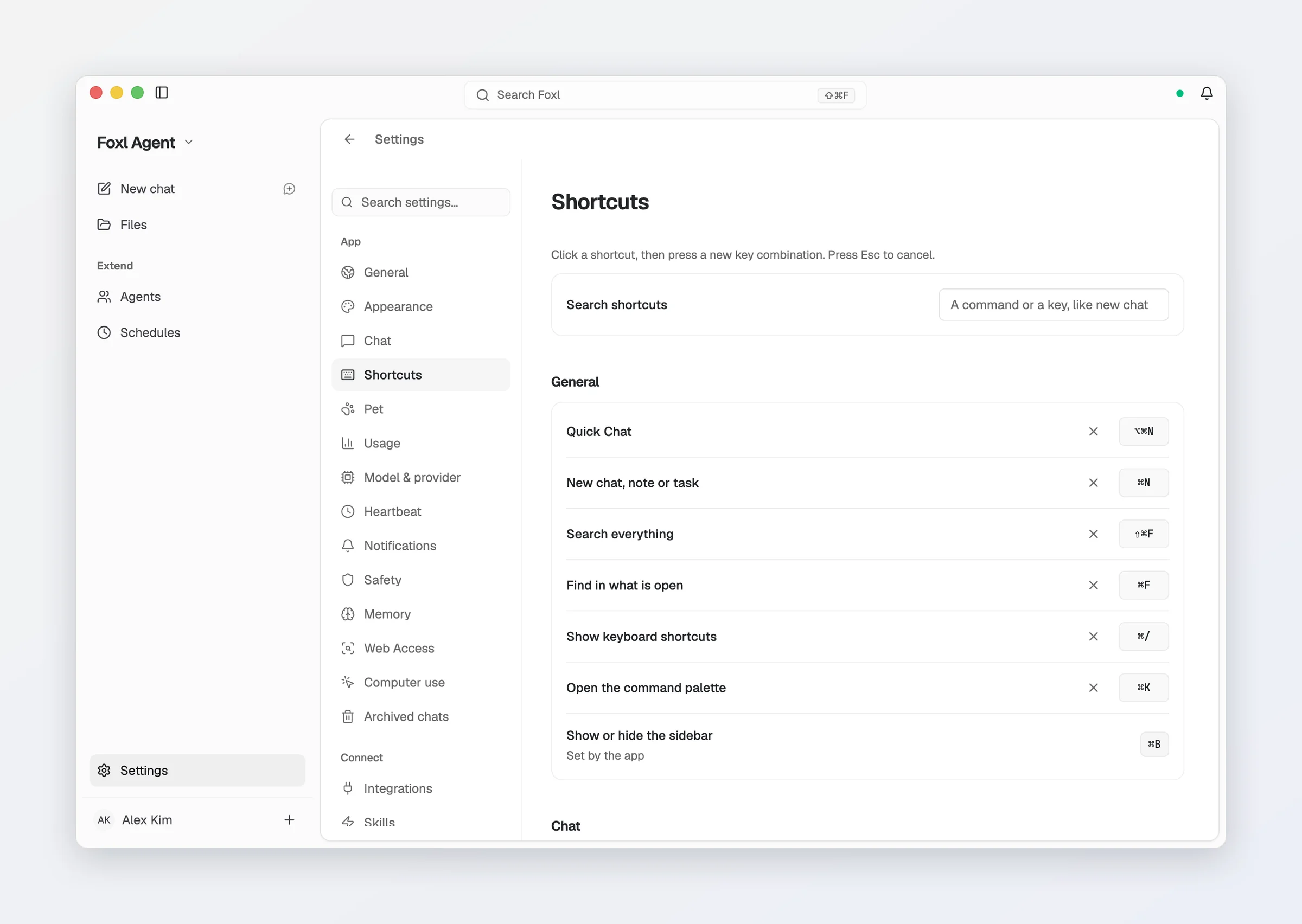Clear the Search everything shortcut
The height and width of the screenshot is (924, 1302).
(x=1093, y=534)
